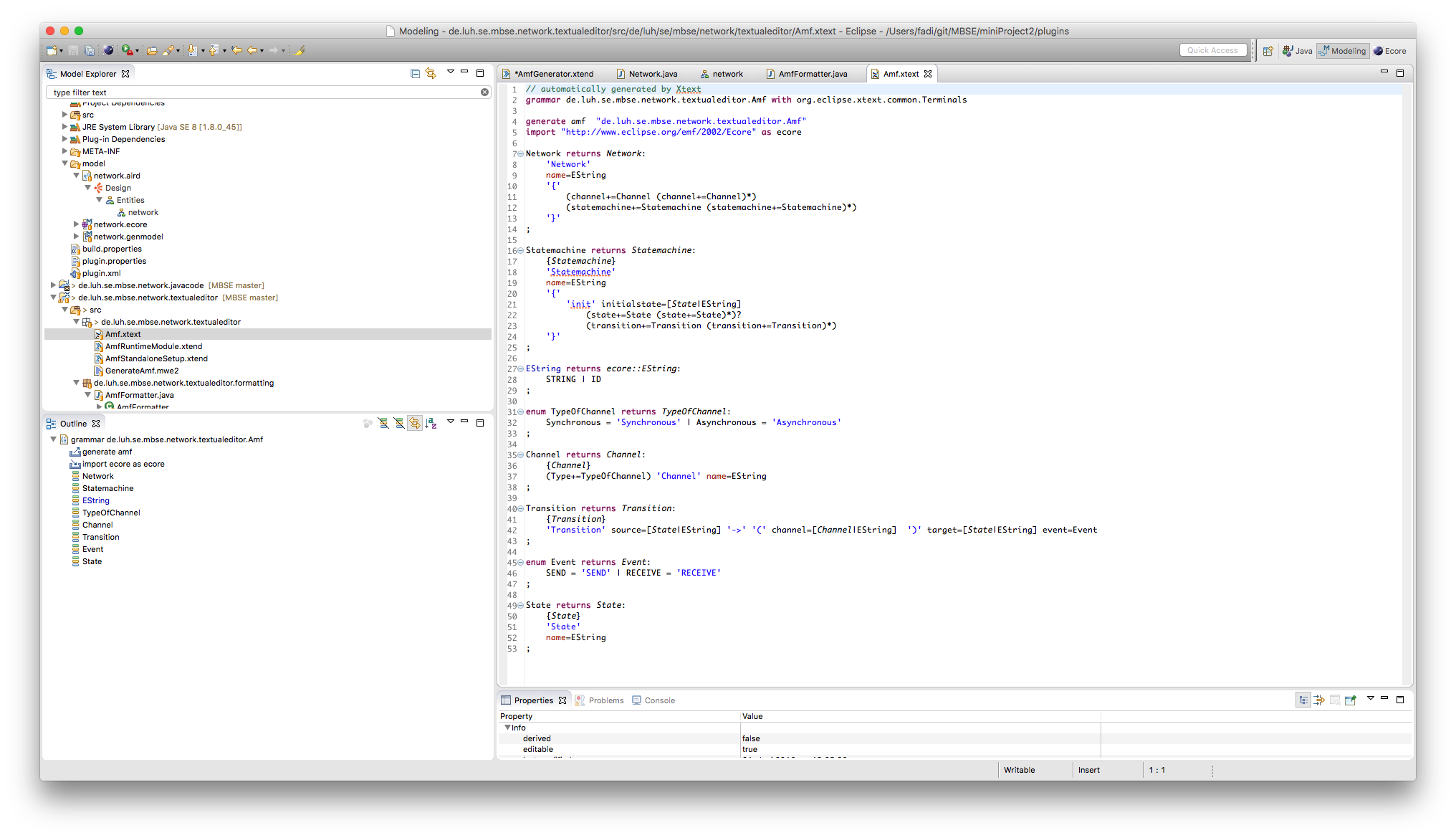Open the Run dropdown arrow
Image resolution: width=1456 pixels, height=838 pixels.
click(137, 51)
